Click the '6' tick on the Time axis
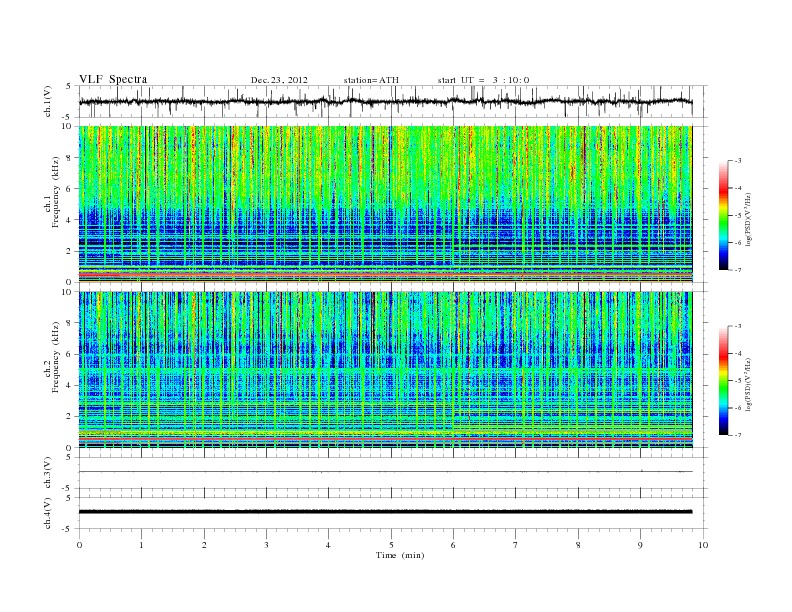 (453, 545)
